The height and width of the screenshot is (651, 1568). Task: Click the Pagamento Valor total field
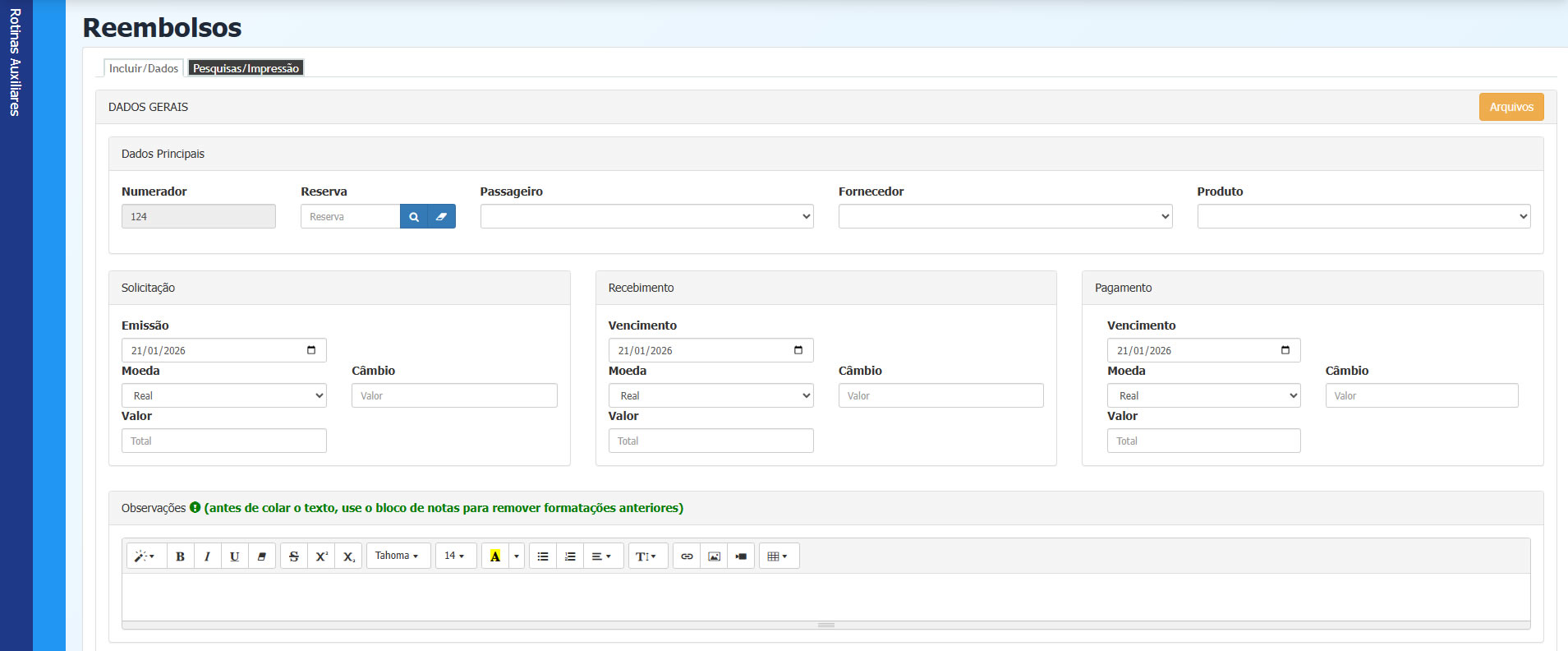[1204, 441]
